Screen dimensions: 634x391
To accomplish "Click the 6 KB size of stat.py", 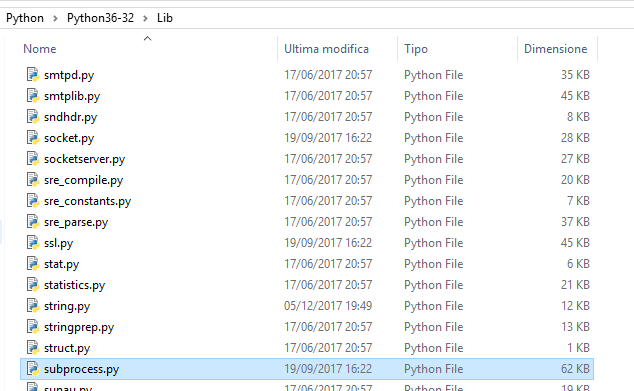I will point(578,264).
